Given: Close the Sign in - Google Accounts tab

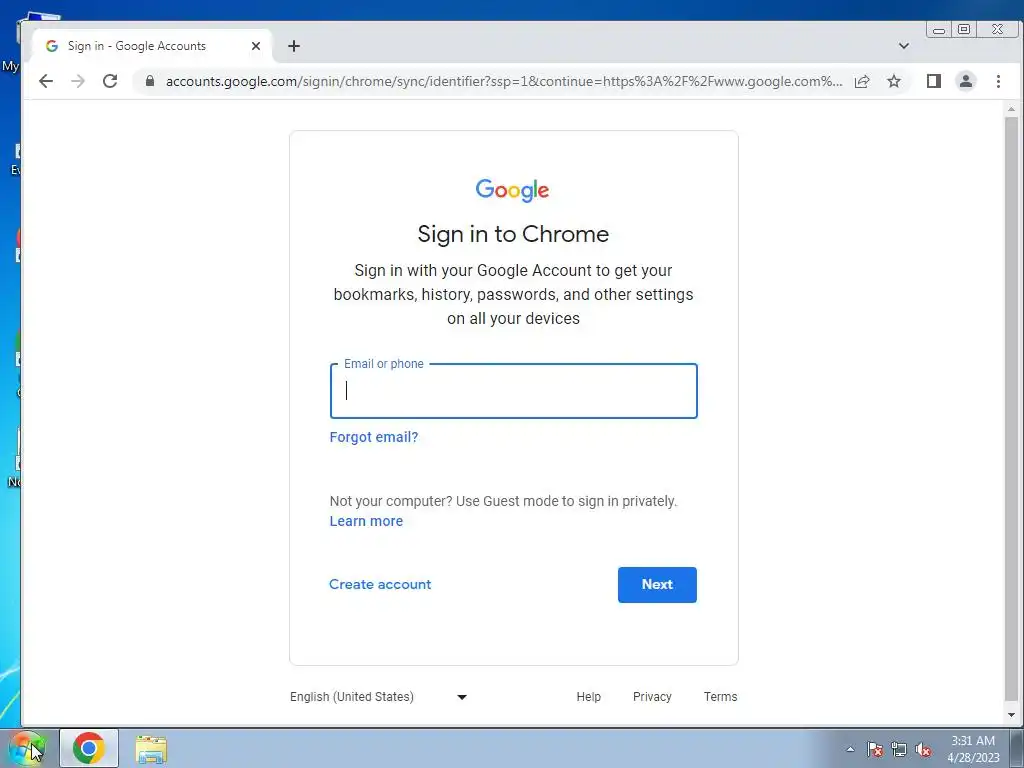Looking at the screenshot, I should click(256, 46).
